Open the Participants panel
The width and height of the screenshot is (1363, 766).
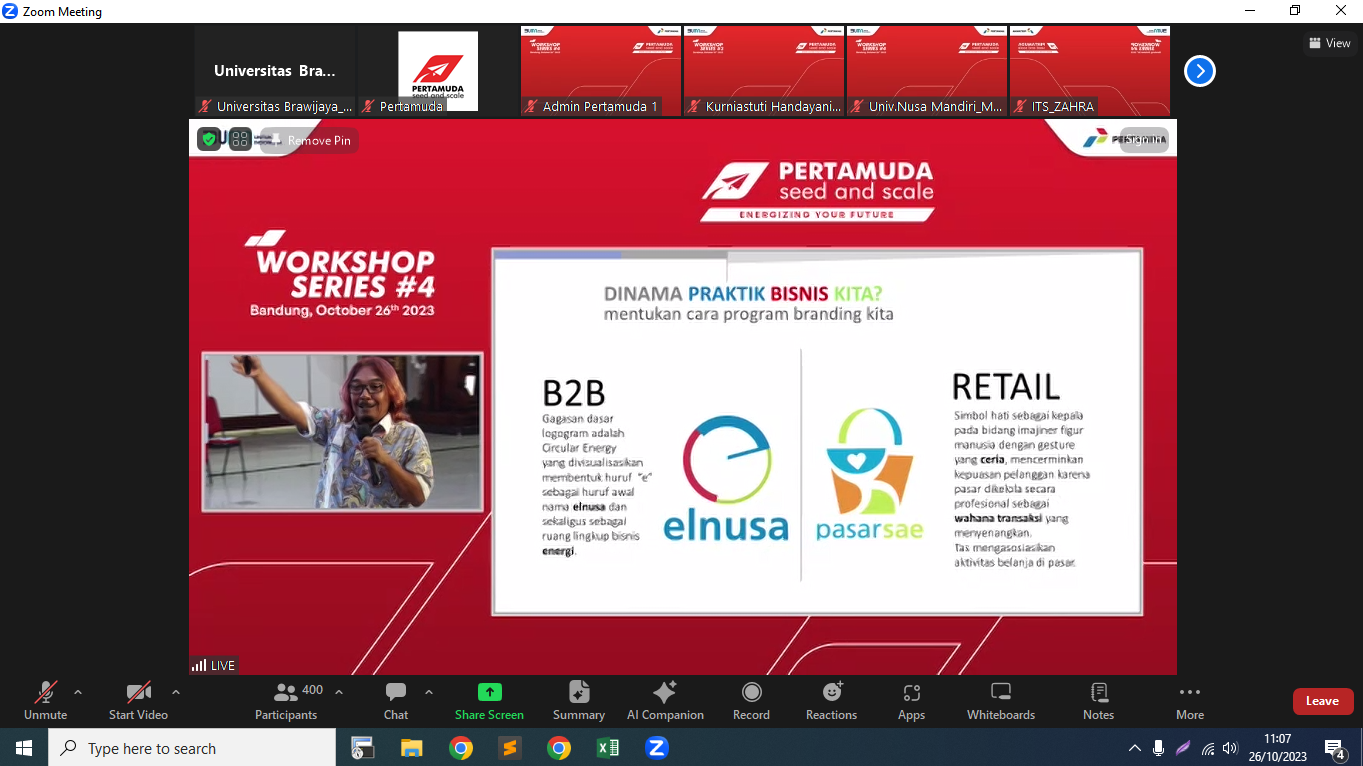286,700
